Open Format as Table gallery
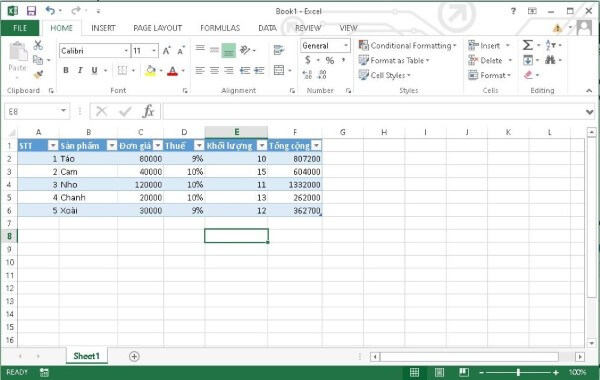Screen dimensions: 600x380 (394, 60)
